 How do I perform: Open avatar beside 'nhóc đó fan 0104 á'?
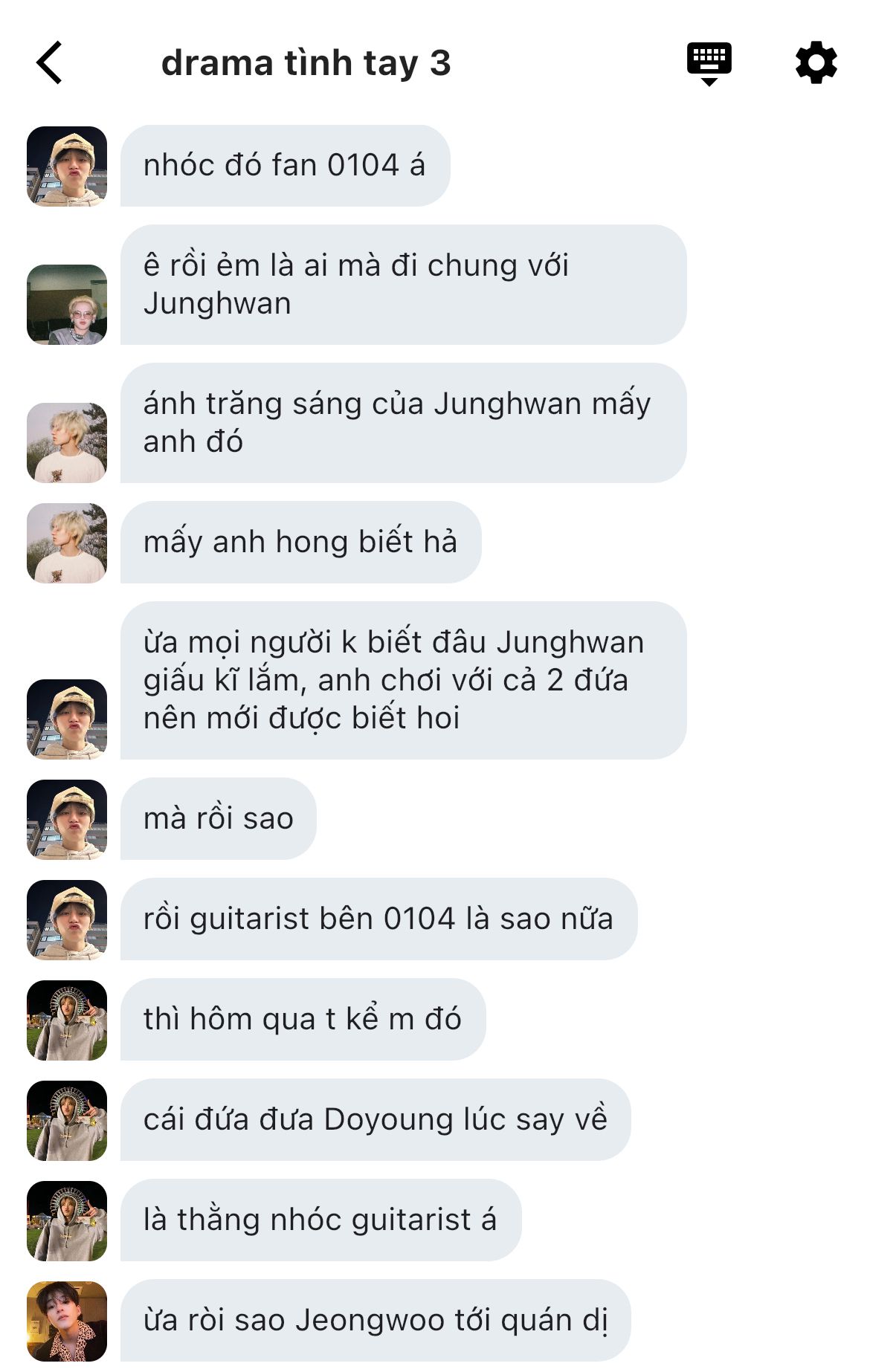[x=67, y=166]
